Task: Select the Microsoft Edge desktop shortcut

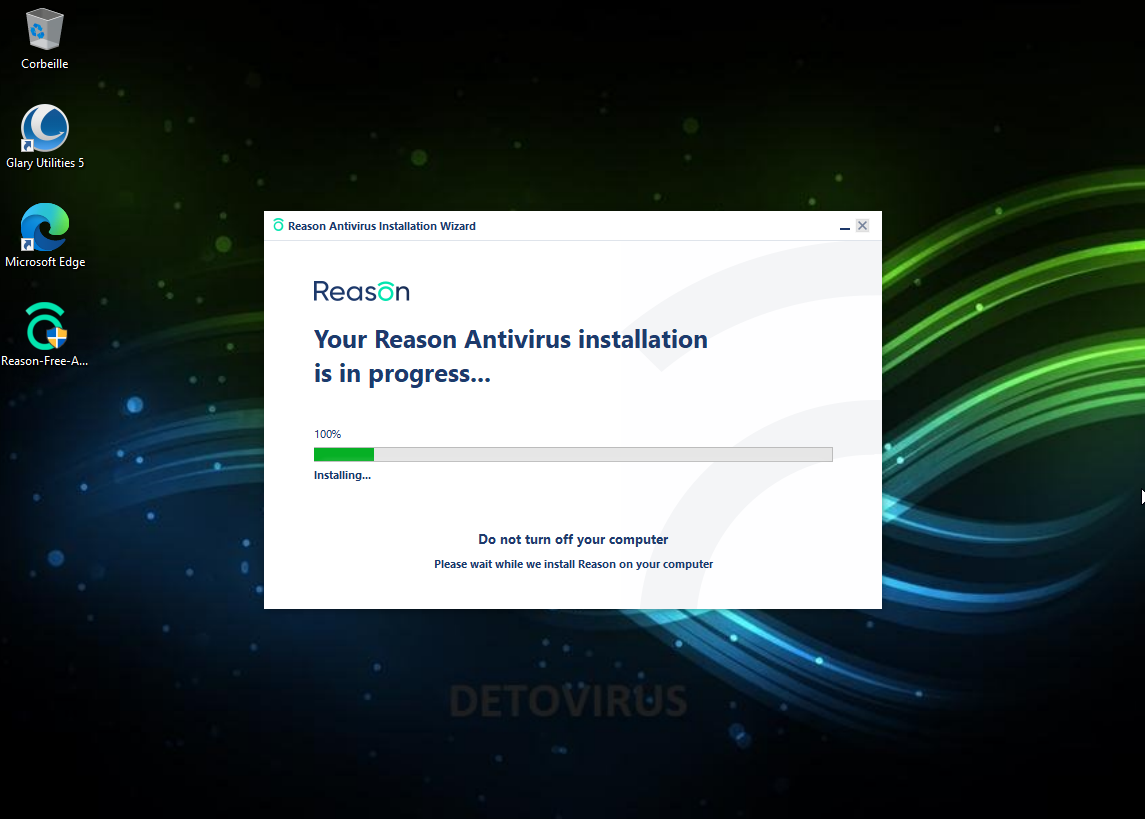Action: click(45, 227)
